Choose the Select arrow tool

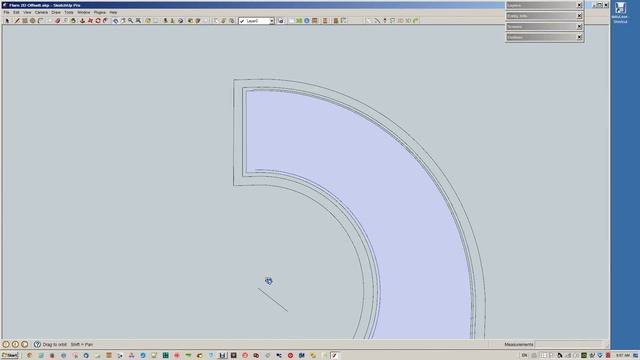(x=7, y=20)
